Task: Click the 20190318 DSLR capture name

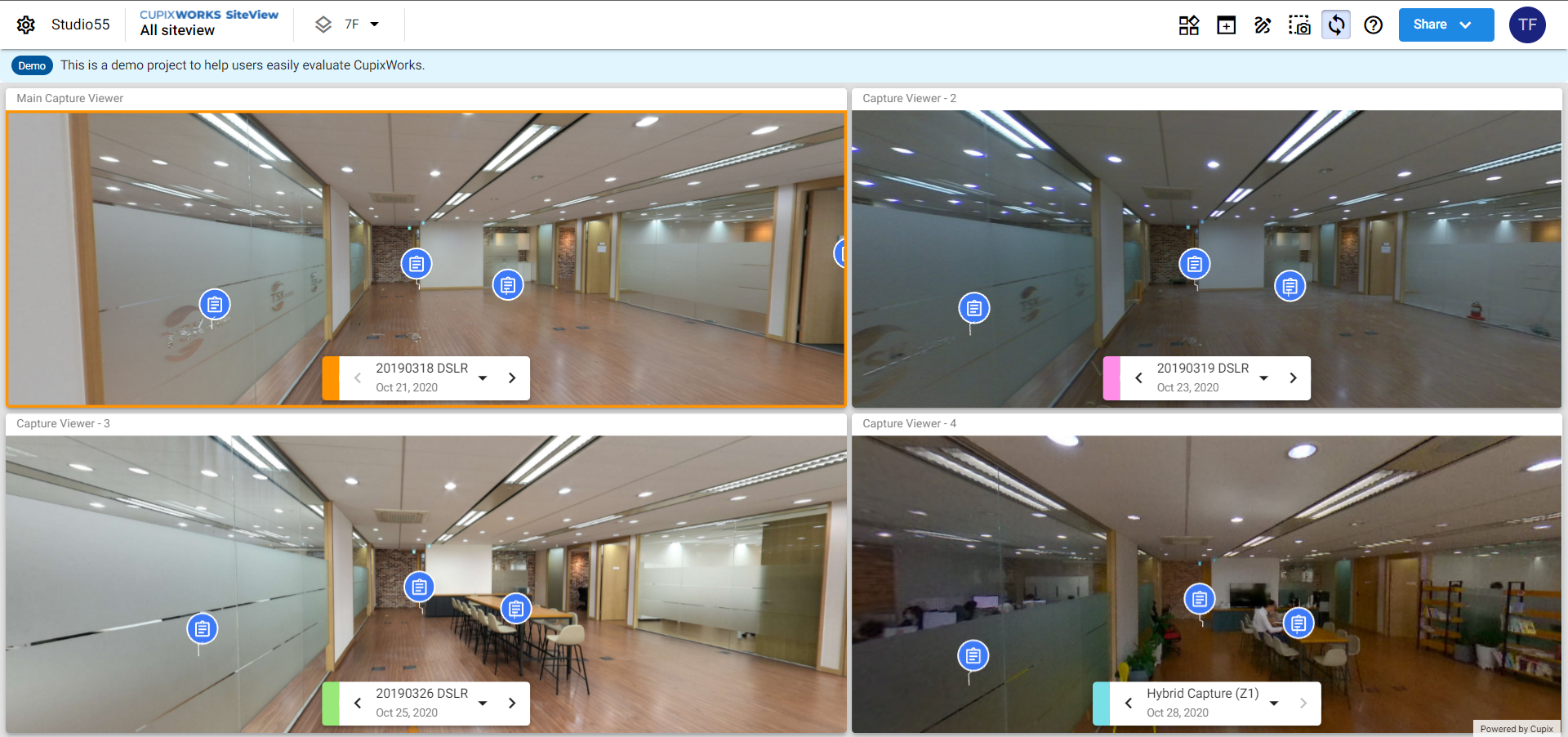Action: (421, 368)
